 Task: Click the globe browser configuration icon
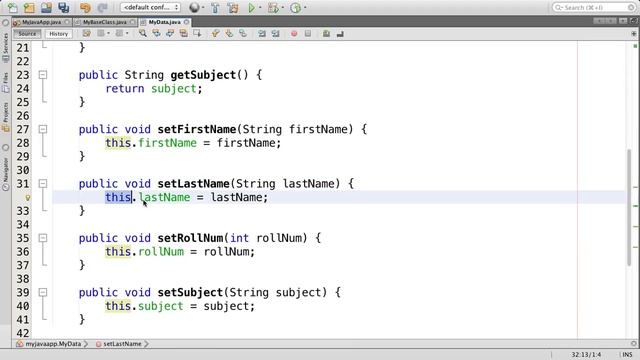pos(194,7)
